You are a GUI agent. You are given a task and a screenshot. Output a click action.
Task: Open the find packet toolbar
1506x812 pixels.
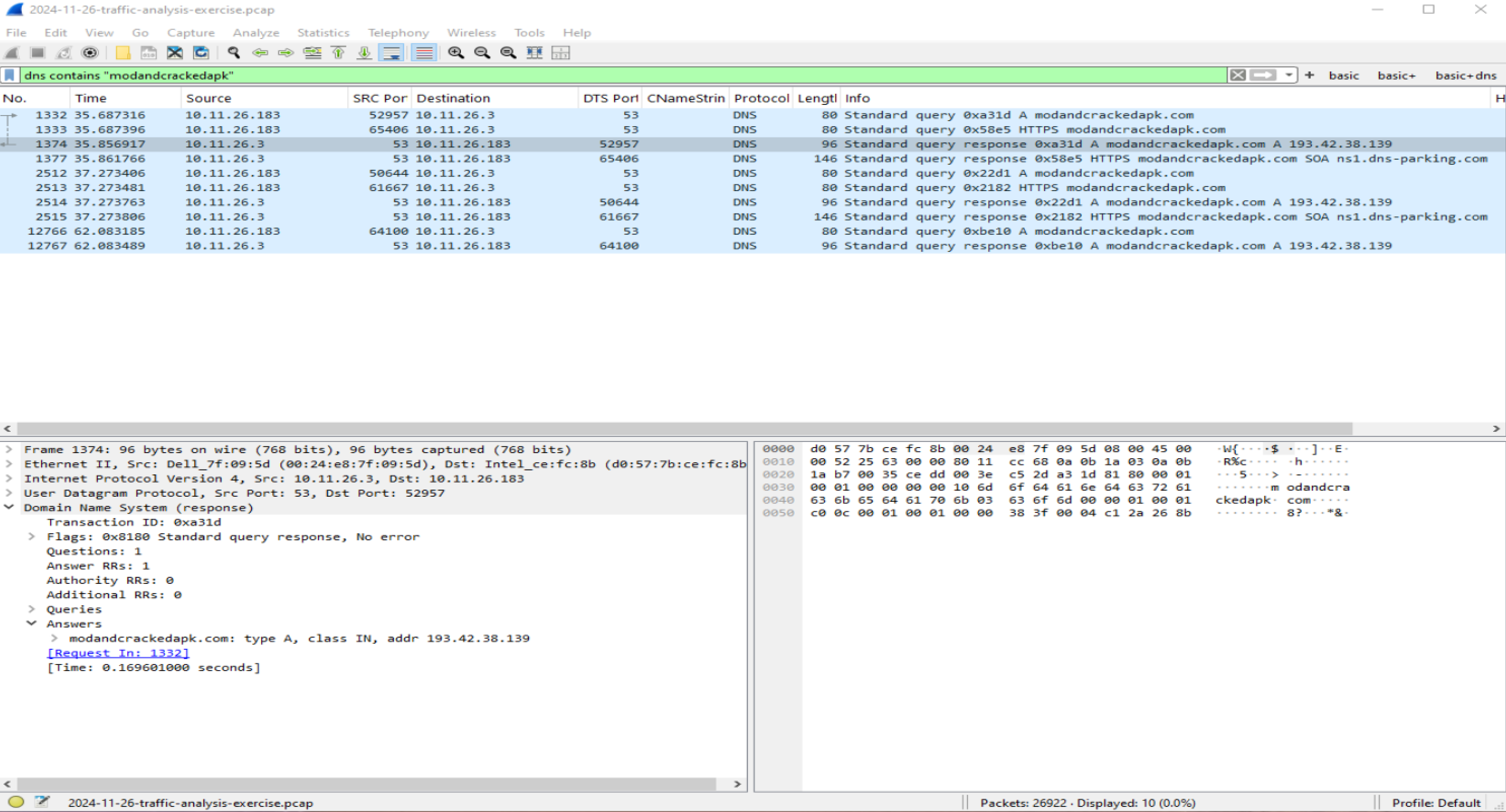pos(233,53)
